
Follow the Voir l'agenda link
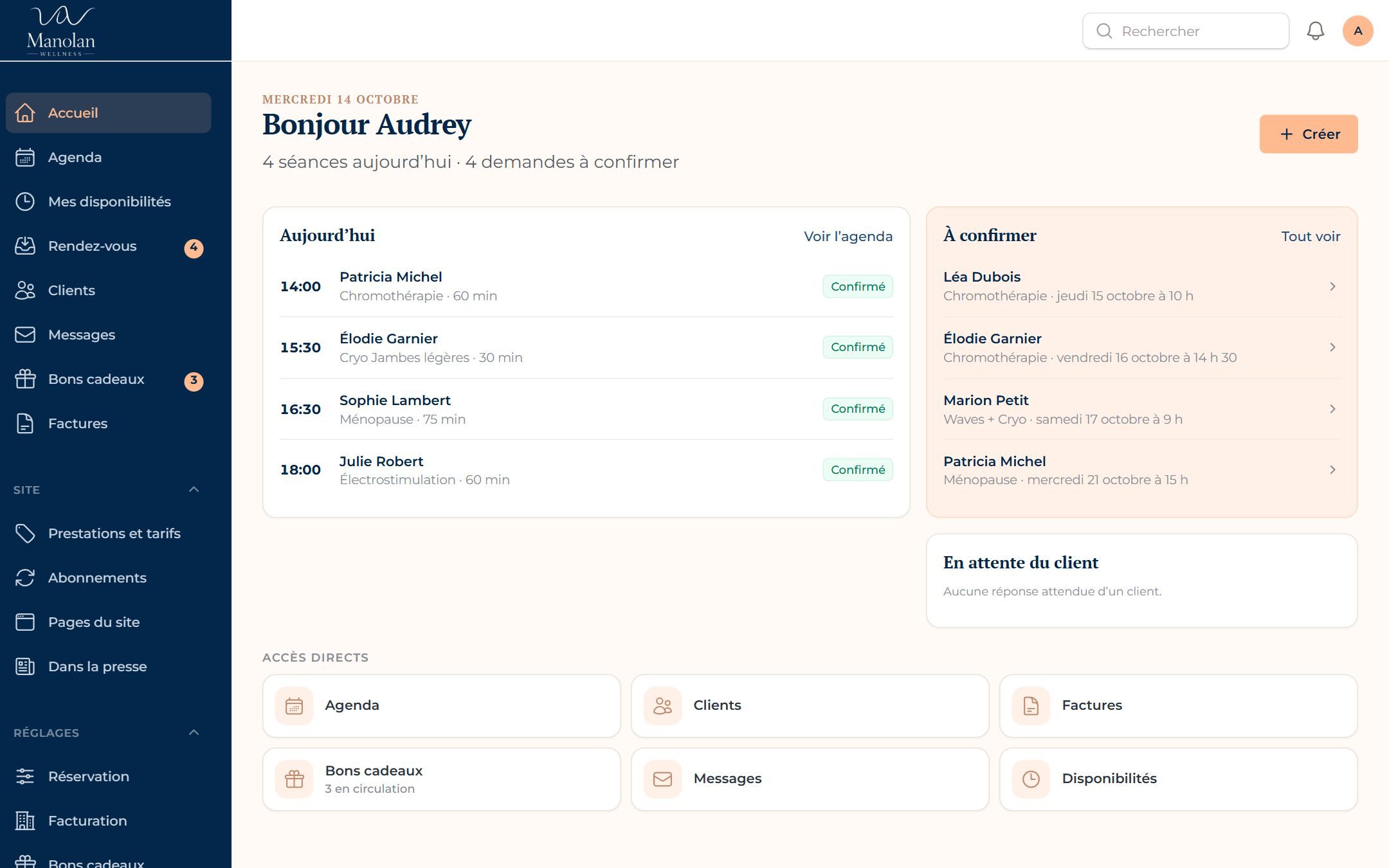[848, 236]
